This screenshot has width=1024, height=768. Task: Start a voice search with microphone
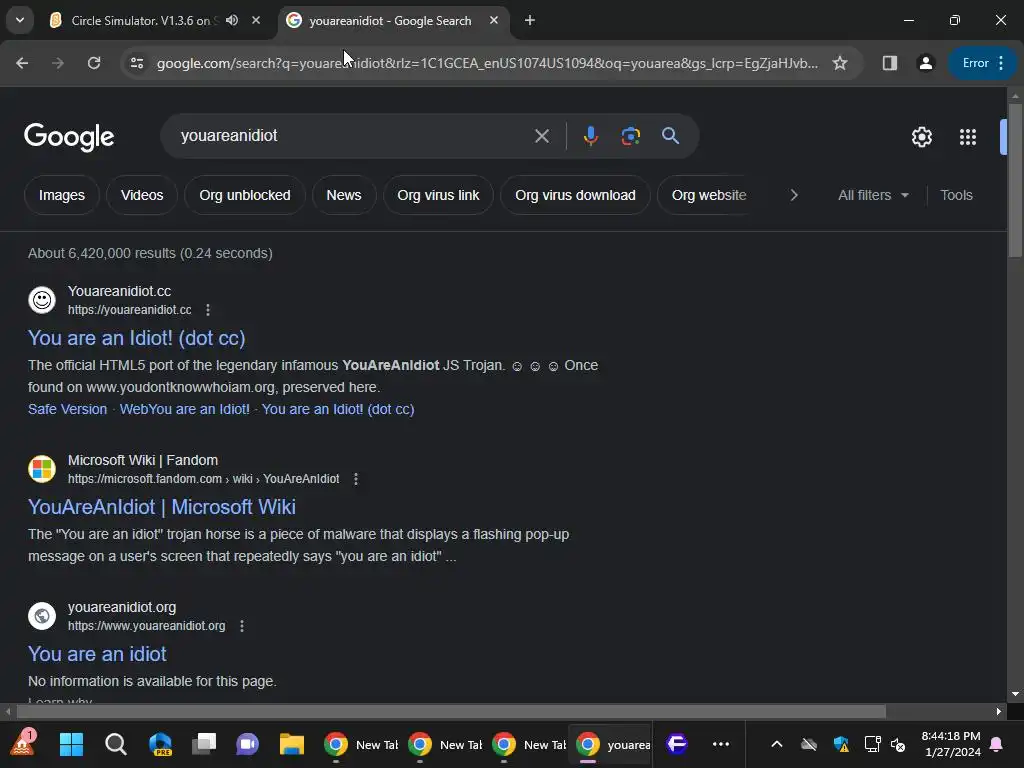(x=590, y=136)
